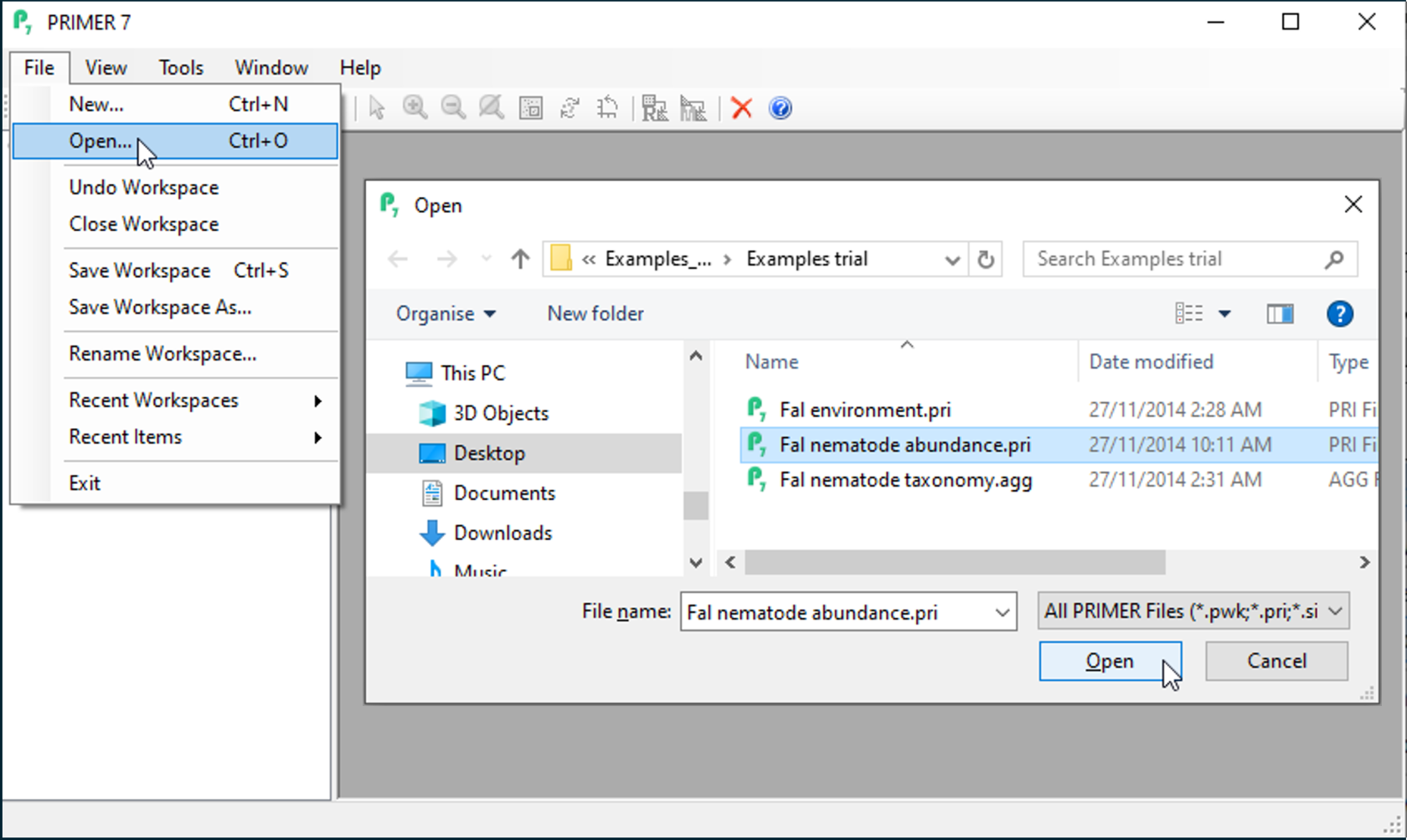This screenshot has width=1407, height=840.
Task: Click the Cancel button in dialog
Action: pyautogui.click(x=1276, y=662)
